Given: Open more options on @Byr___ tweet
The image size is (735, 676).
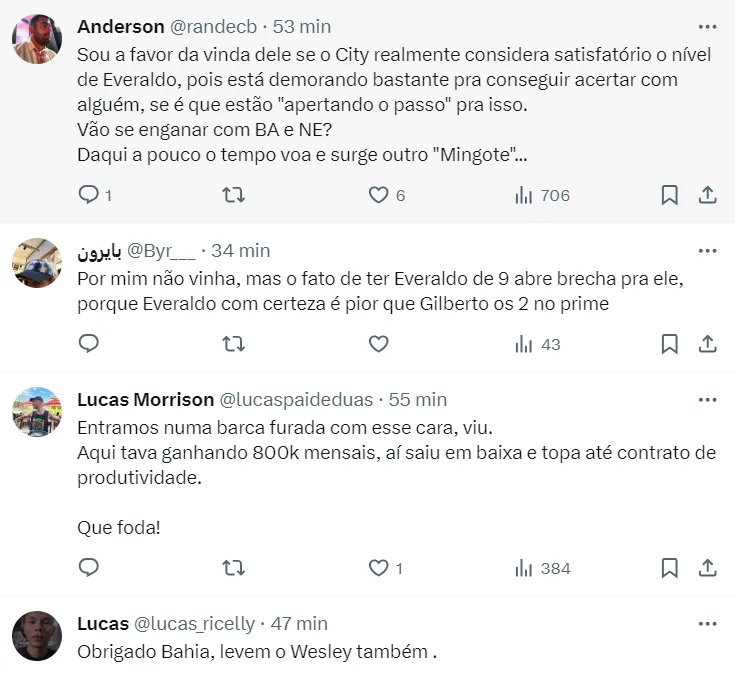Looking at the screenshot, I should click(707, 251).
